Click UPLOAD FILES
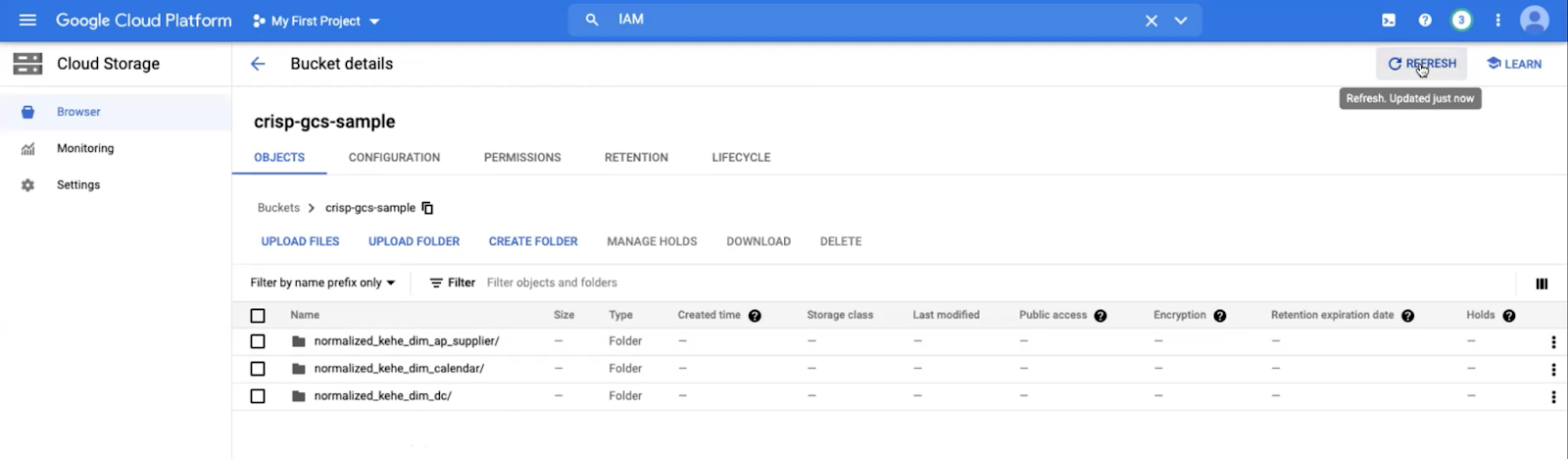 click(300, 241)
